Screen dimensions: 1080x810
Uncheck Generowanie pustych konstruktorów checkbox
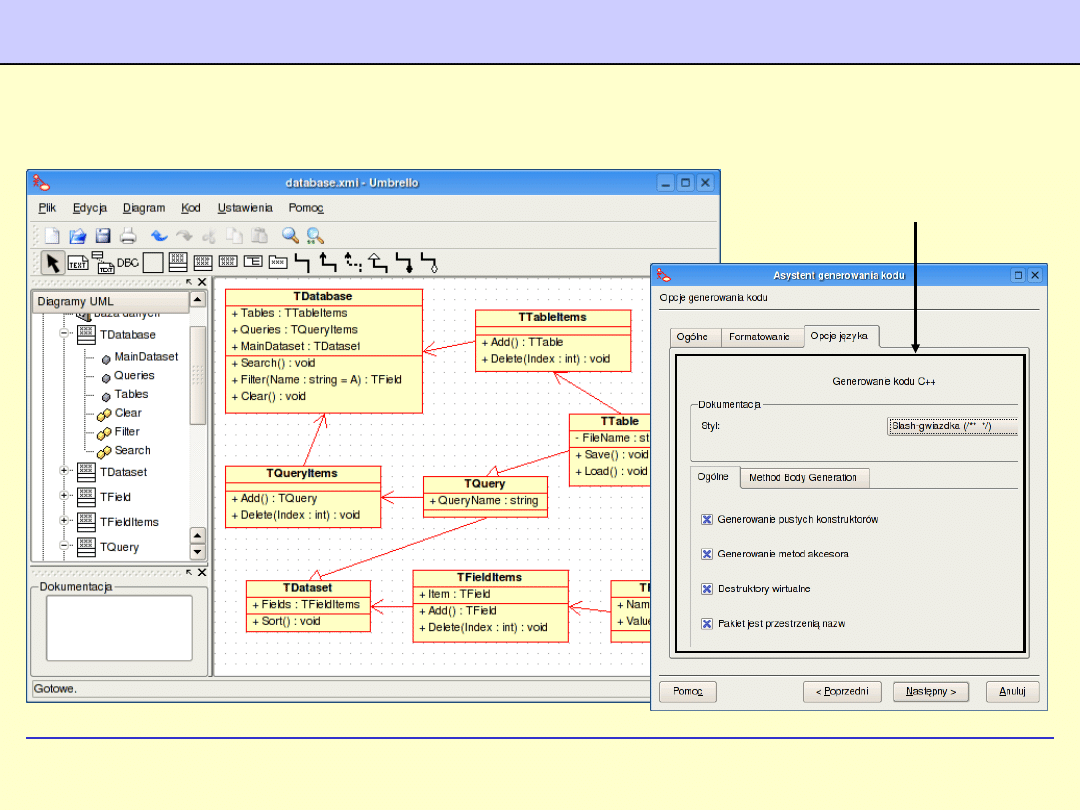point(707,520)
